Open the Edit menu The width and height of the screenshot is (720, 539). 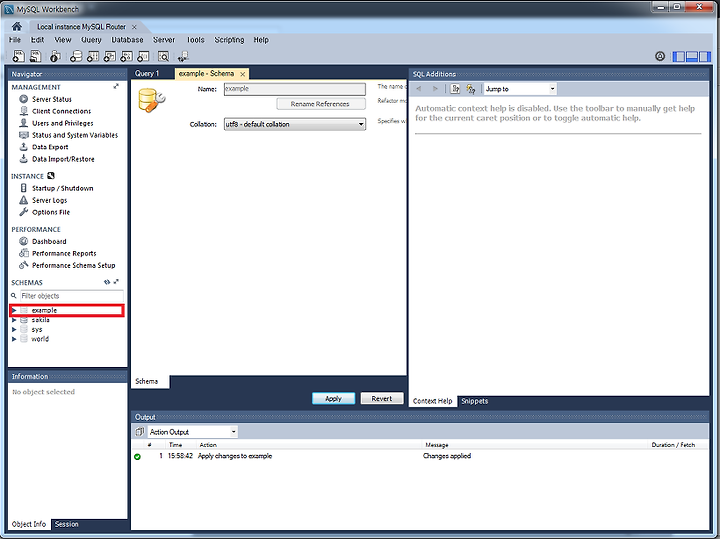pos(37,40)
